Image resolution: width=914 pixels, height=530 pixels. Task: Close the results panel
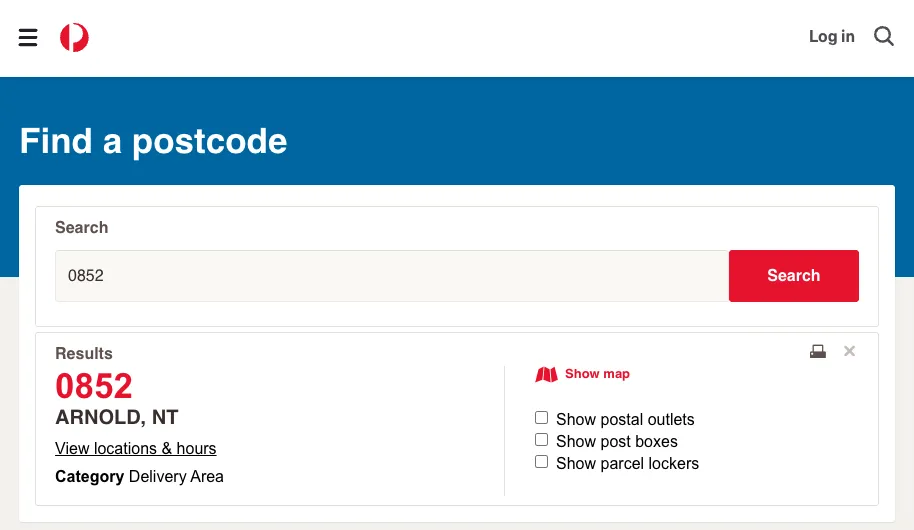pyautogui.click(x=850, y=351)
